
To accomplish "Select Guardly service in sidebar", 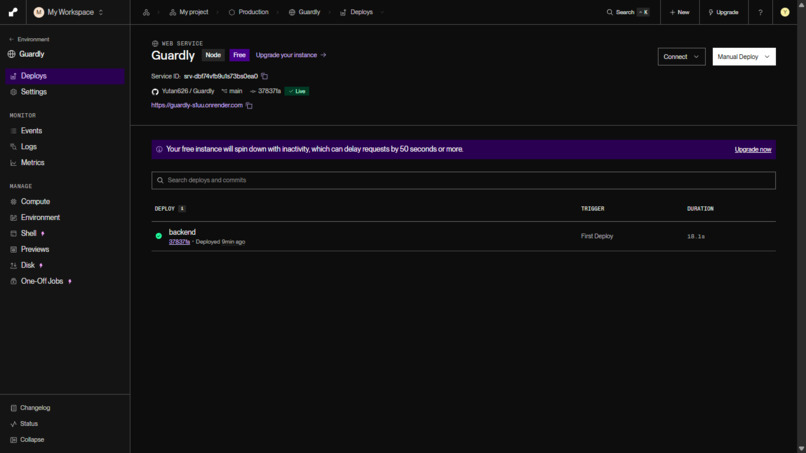I will point(26,54).
